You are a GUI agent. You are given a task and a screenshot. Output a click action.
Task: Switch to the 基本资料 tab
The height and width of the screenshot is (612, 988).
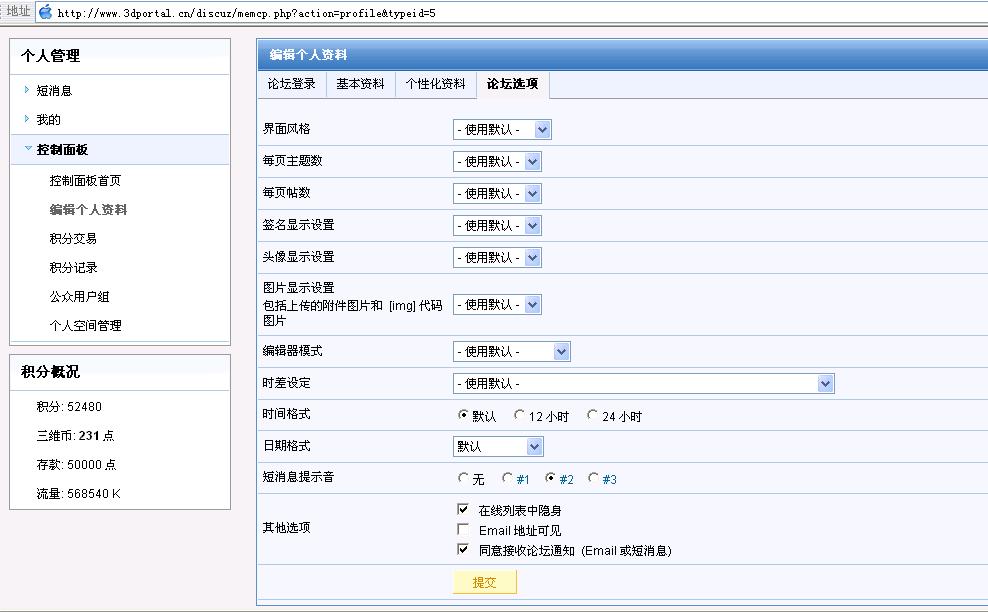[x=360, y=84]
